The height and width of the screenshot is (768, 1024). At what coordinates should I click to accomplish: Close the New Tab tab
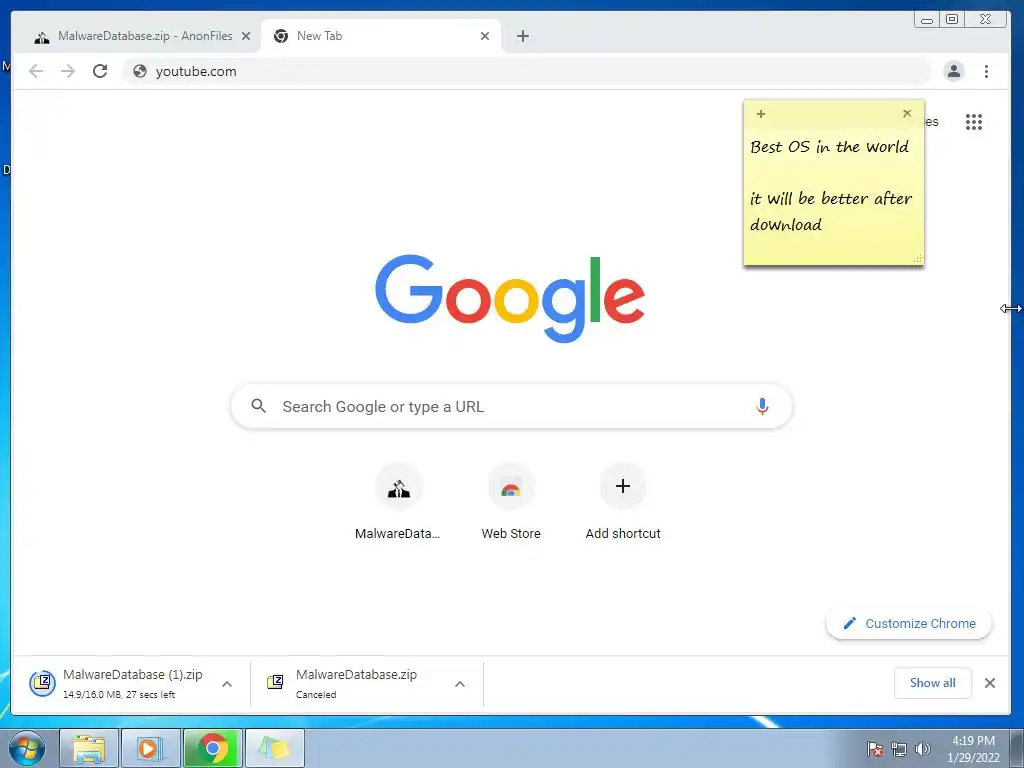pyautogui.click(x=485, y=37)
